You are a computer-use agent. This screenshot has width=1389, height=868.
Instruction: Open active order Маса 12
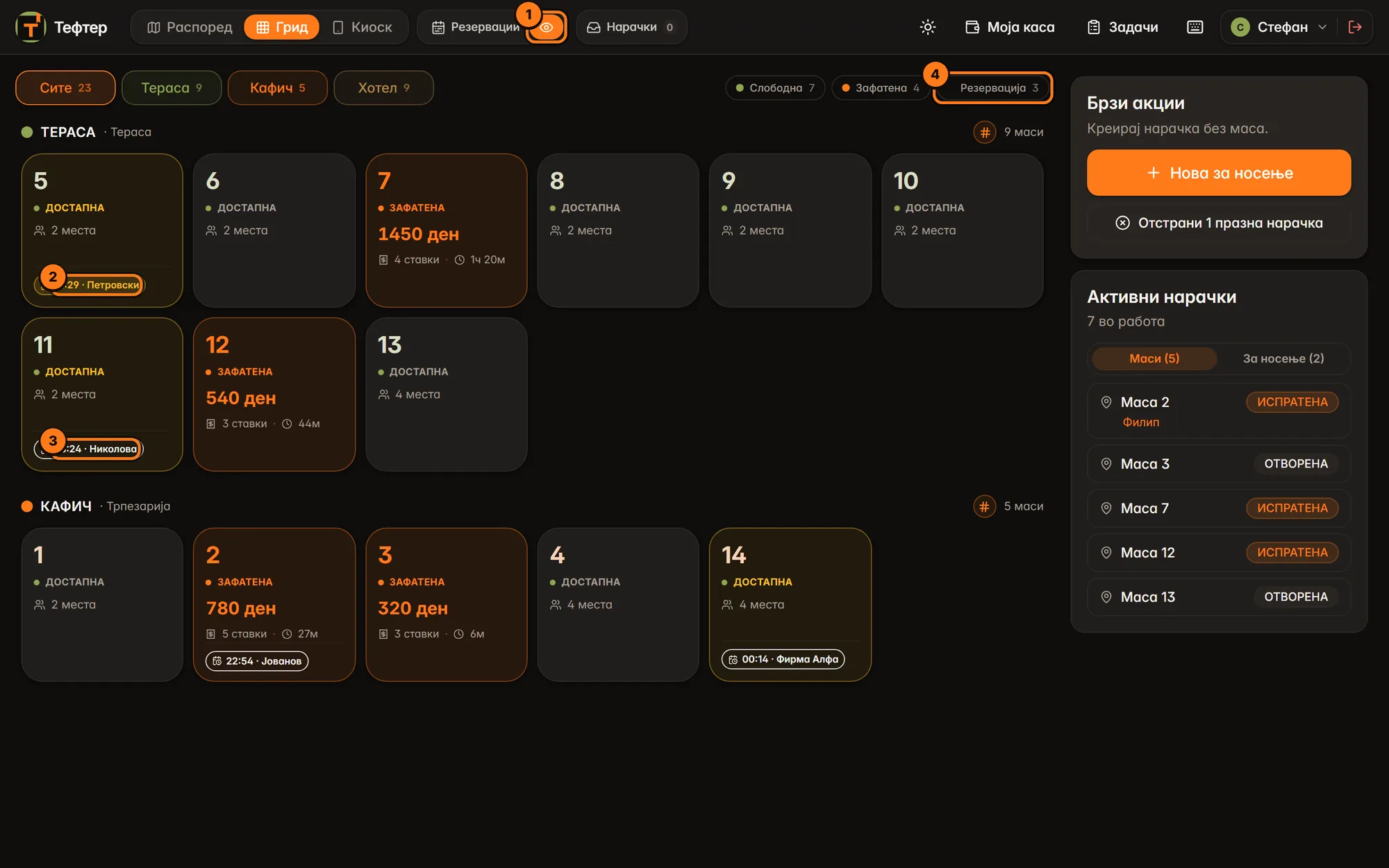coord(1219,553)
